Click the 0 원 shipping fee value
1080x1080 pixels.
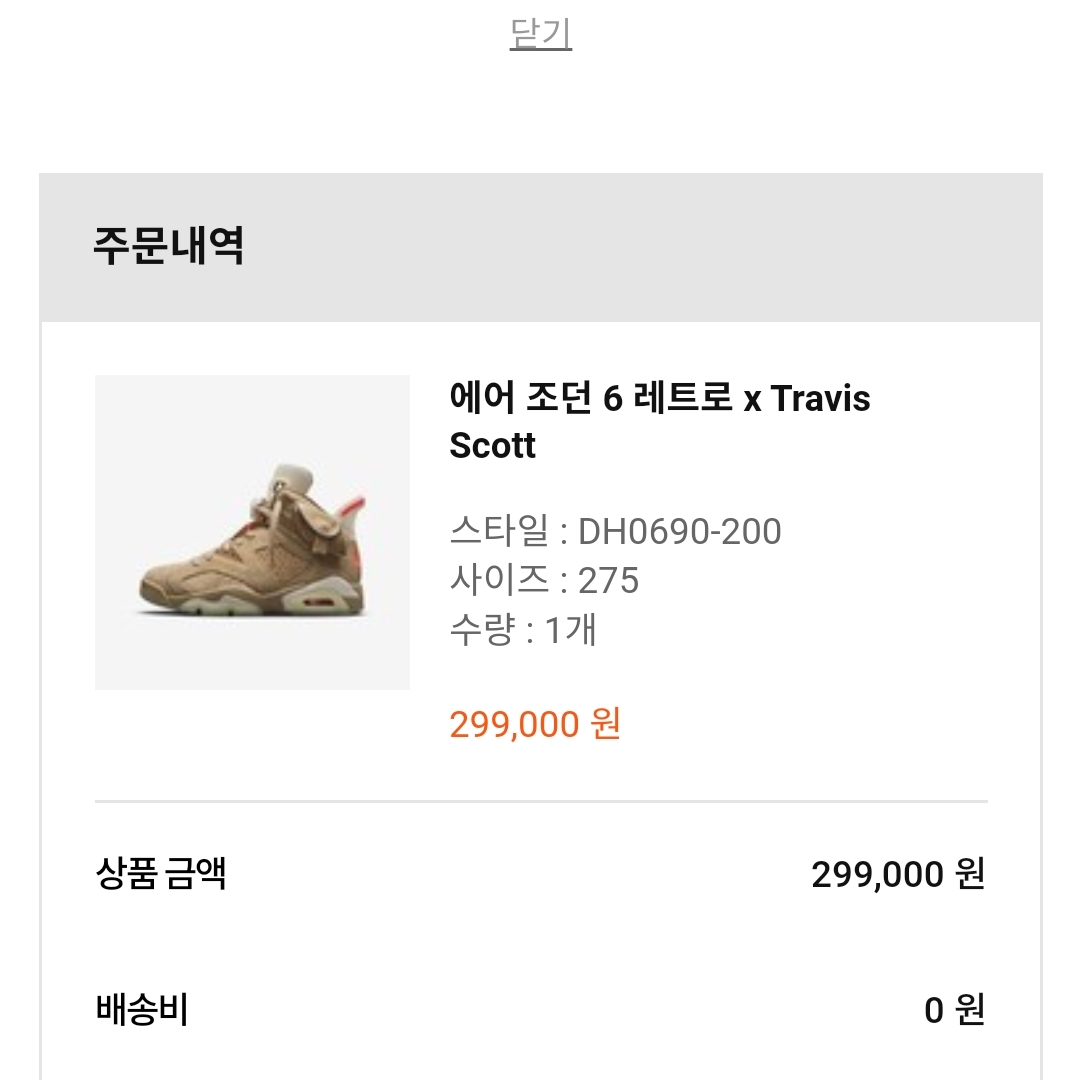[x=955, y=1010]
